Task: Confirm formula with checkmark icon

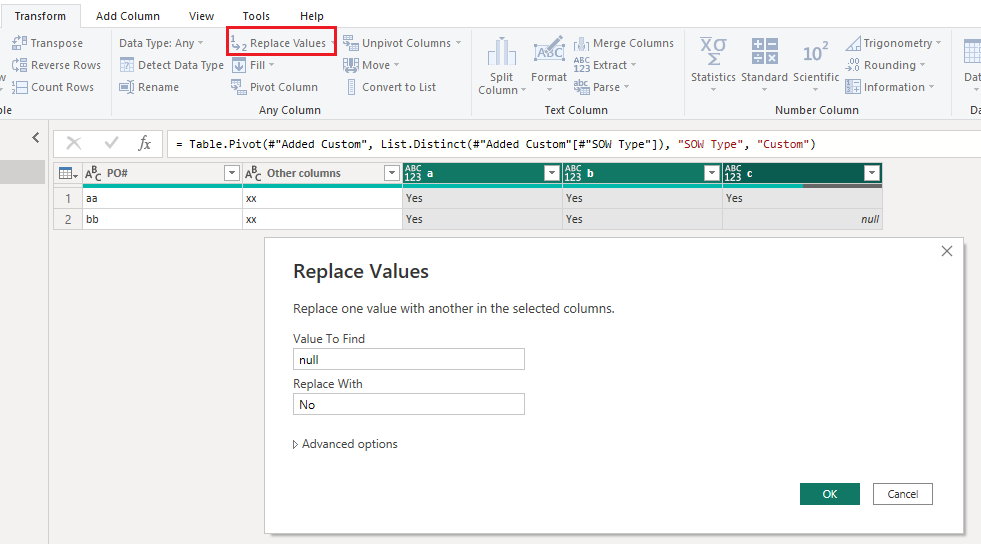Action: tap(111, 143)
